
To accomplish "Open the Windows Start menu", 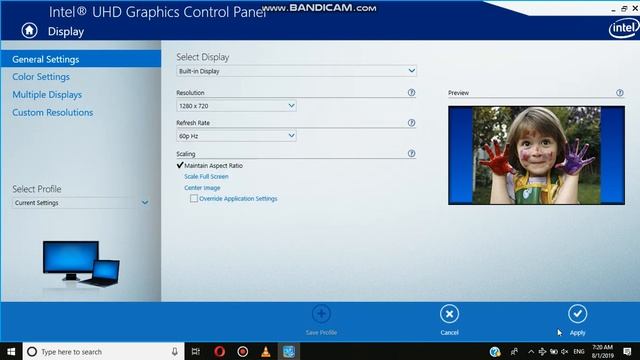I will point(11,351).
